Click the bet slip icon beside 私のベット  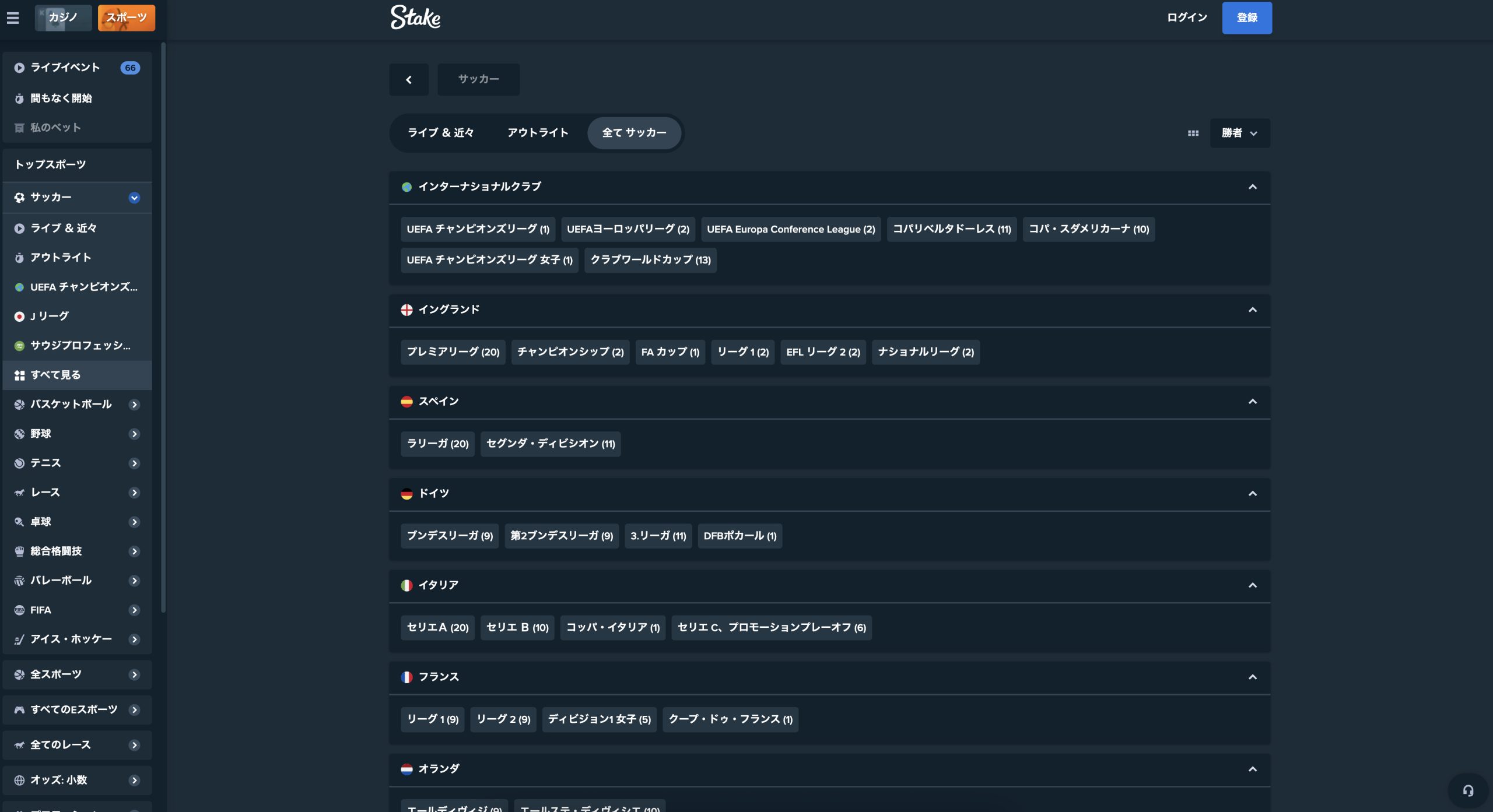point(19,128)
